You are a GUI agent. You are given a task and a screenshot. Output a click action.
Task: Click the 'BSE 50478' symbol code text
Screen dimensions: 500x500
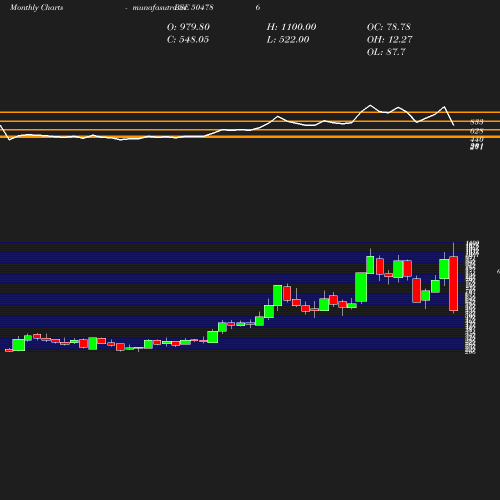[194, 7]
